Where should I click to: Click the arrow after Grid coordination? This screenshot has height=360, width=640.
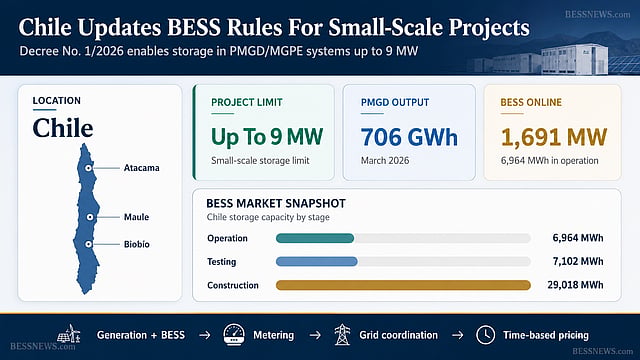pos(458,335)
